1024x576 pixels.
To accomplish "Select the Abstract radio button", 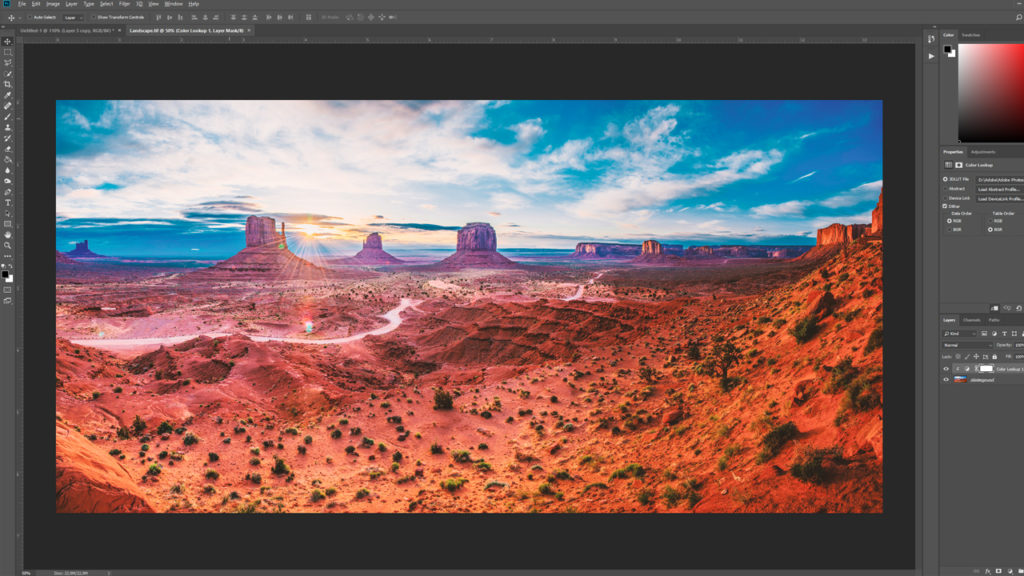I will click(945, 188).
